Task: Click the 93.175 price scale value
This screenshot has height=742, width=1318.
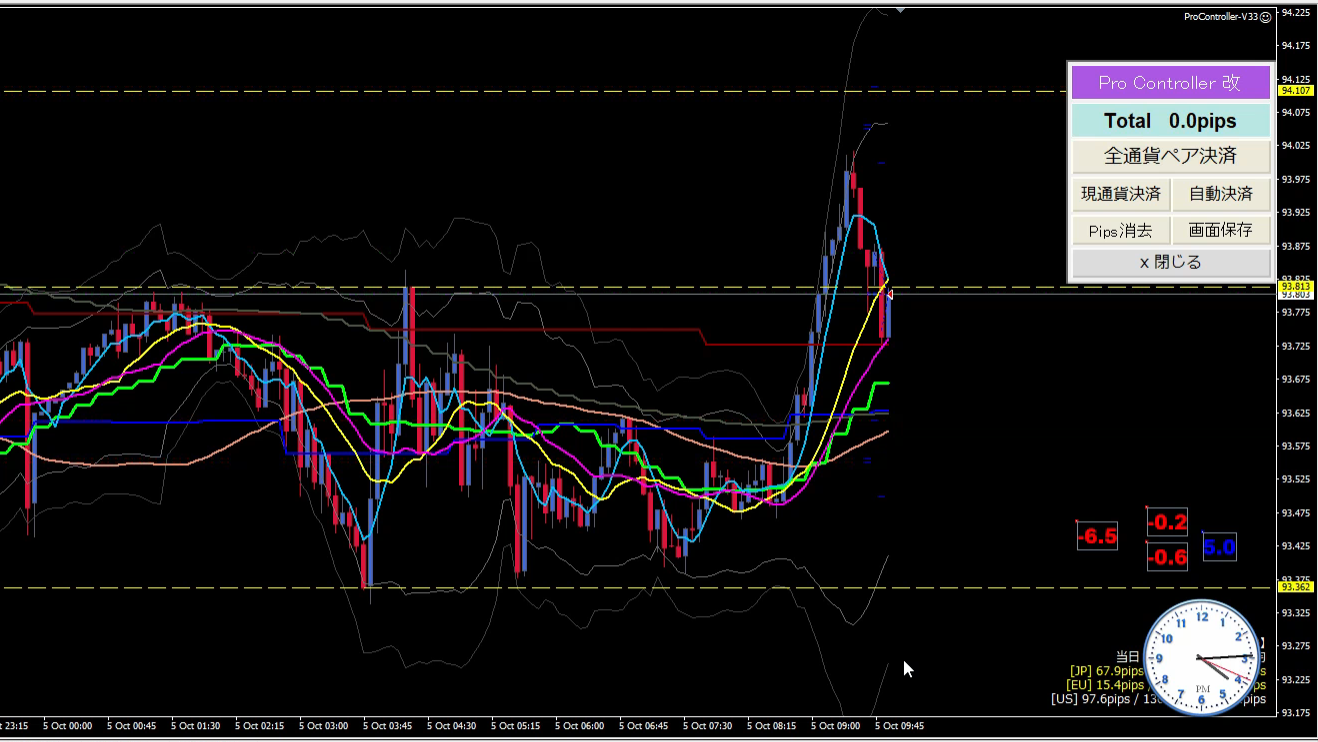Action: [x=1296, y=712]
